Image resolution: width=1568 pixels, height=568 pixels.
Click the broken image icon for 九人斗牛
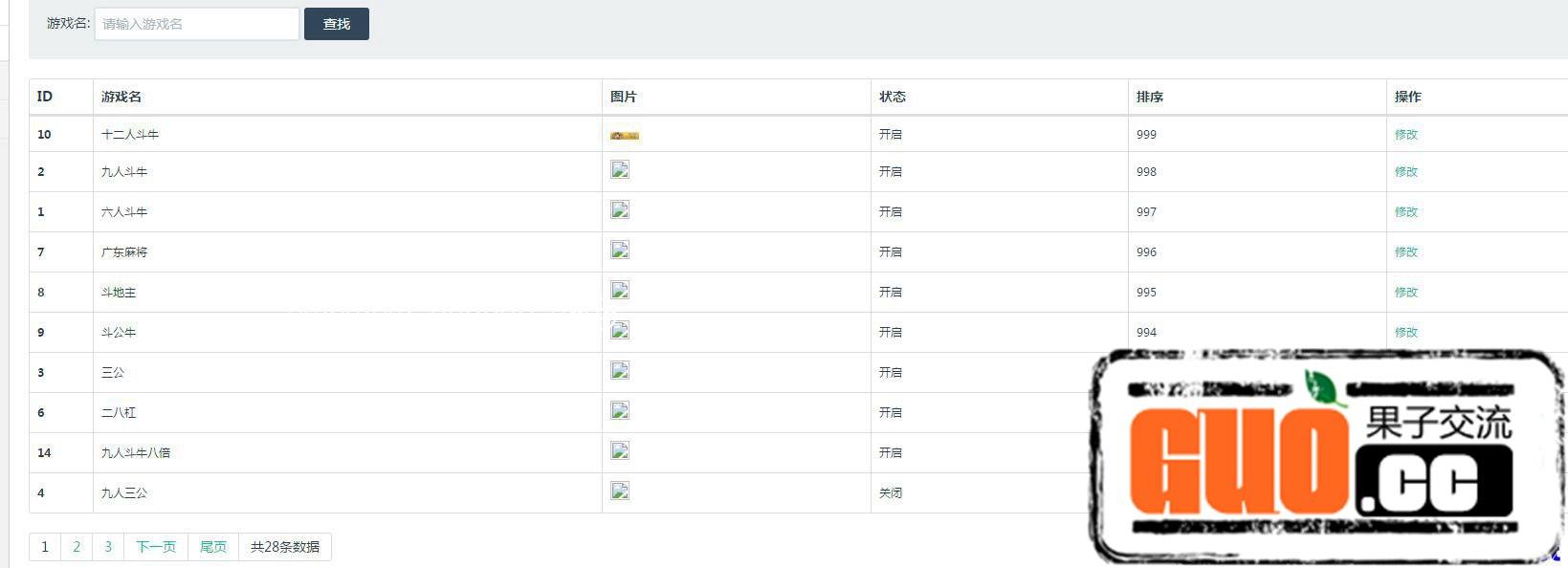point(620,170)
